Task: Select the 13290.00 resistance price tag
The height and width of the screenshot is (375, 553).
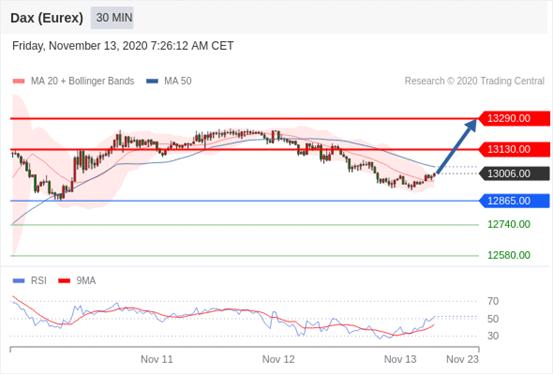Action: 515,119
